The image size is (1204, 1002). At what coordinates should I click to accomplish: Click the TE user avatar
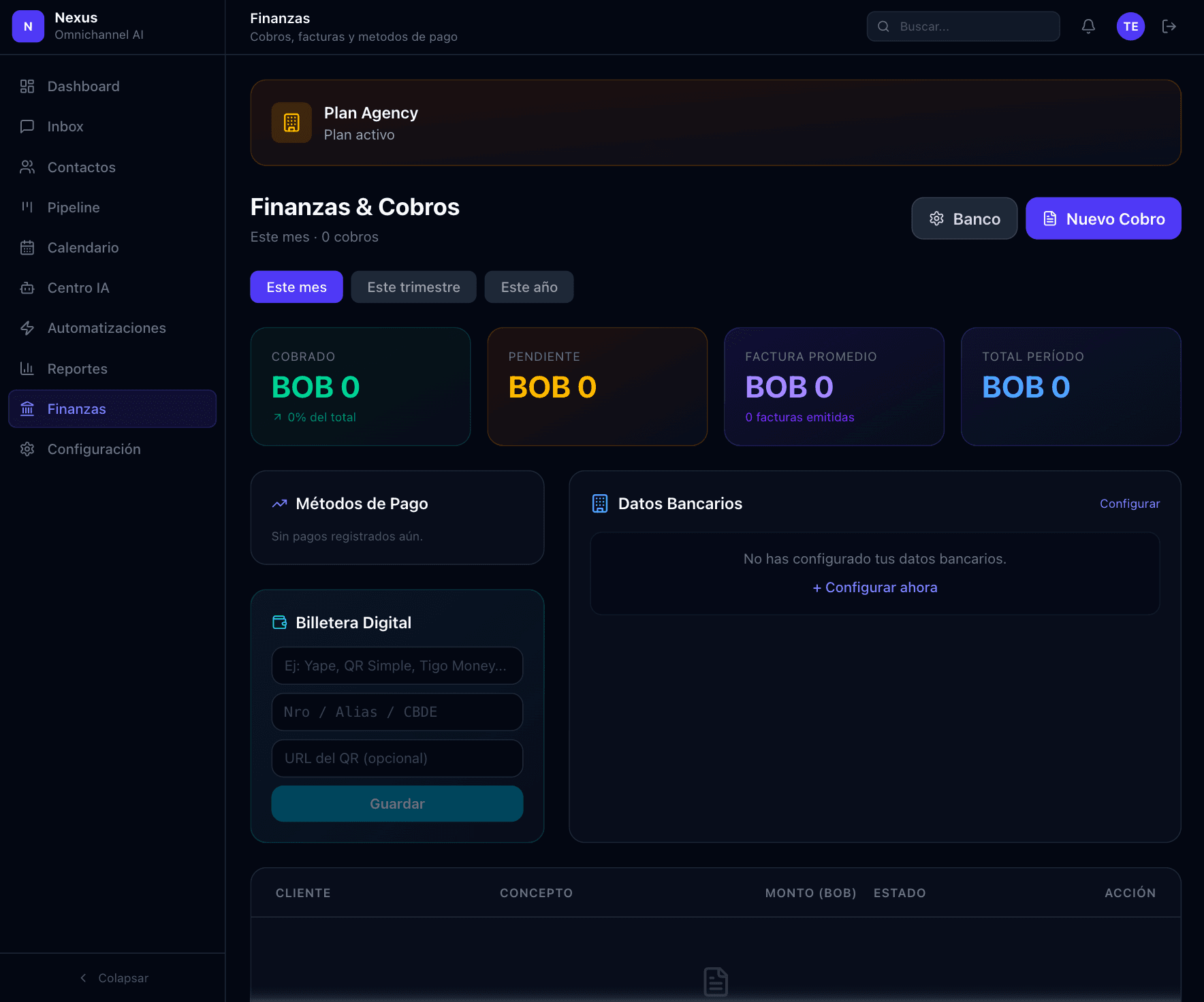[x=1130, y=27]
